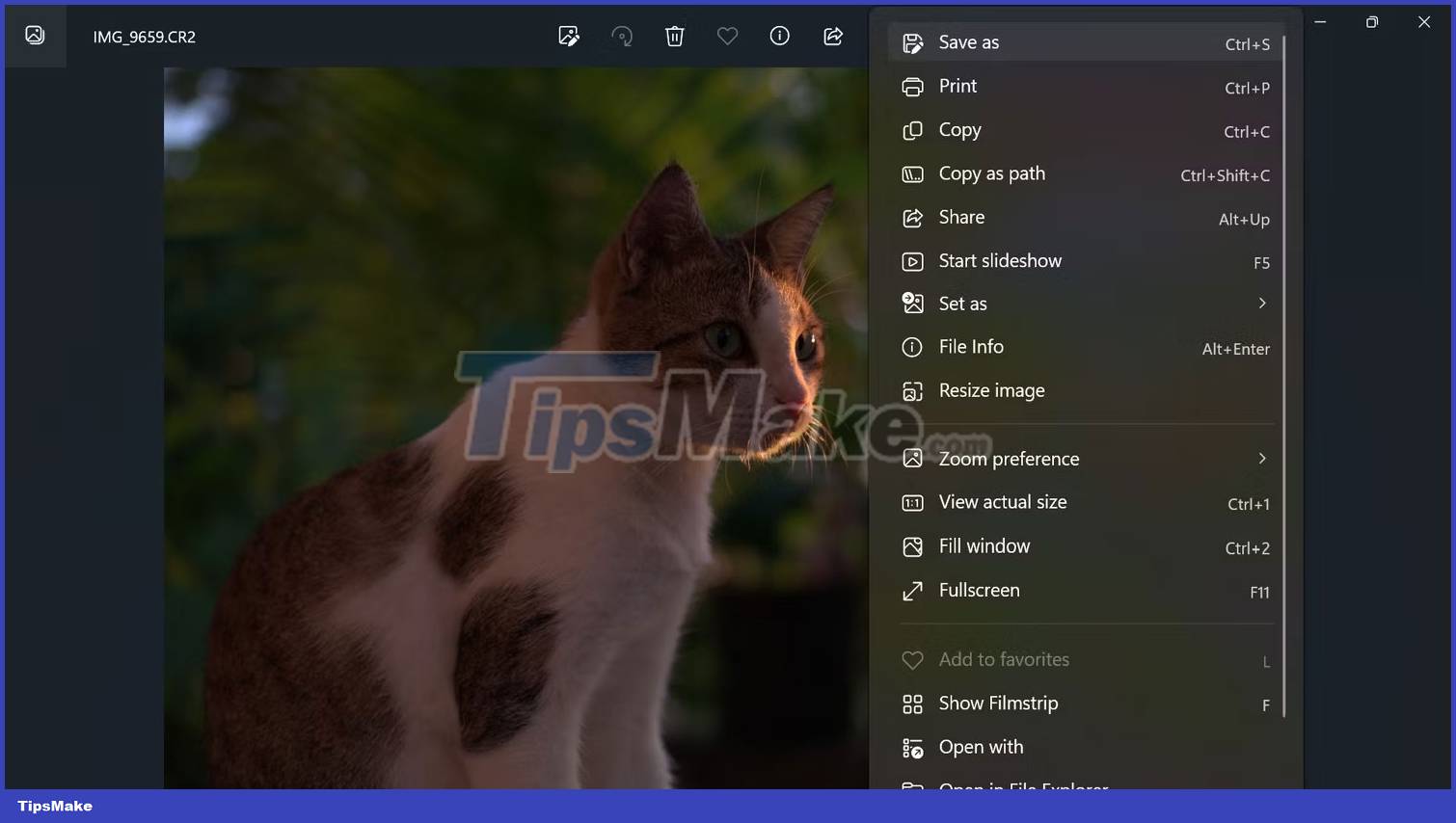
Task: Open file info via toolbar info icon
Action: pos(779,37)
